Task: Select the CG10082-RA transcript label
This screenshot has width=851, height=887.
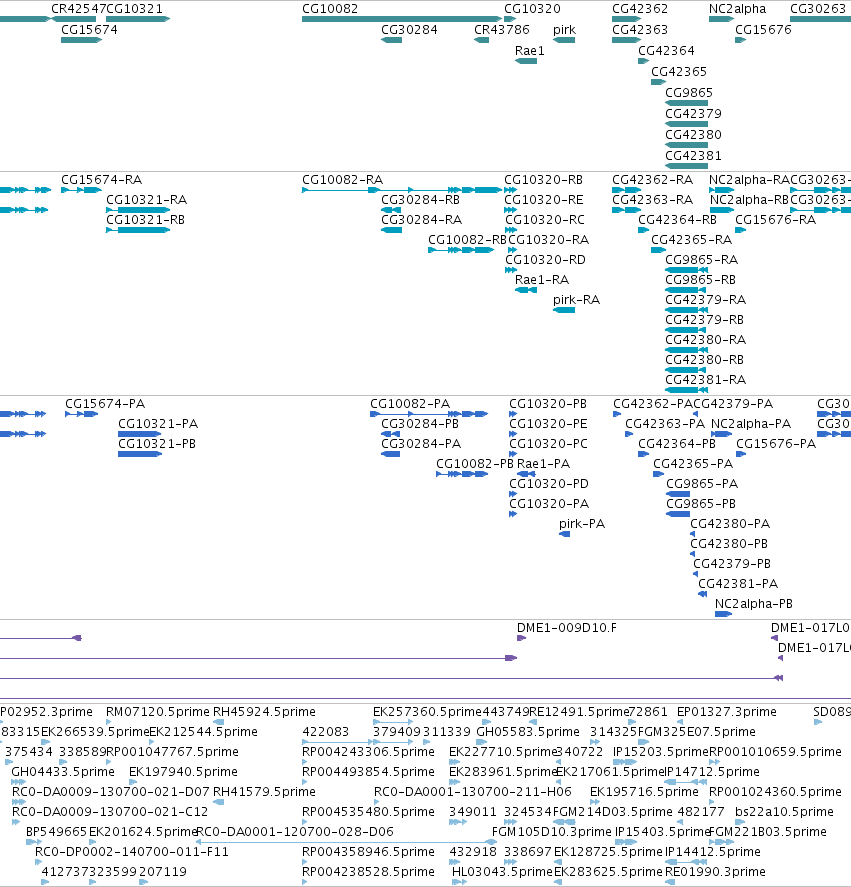Action: [342, 180]
